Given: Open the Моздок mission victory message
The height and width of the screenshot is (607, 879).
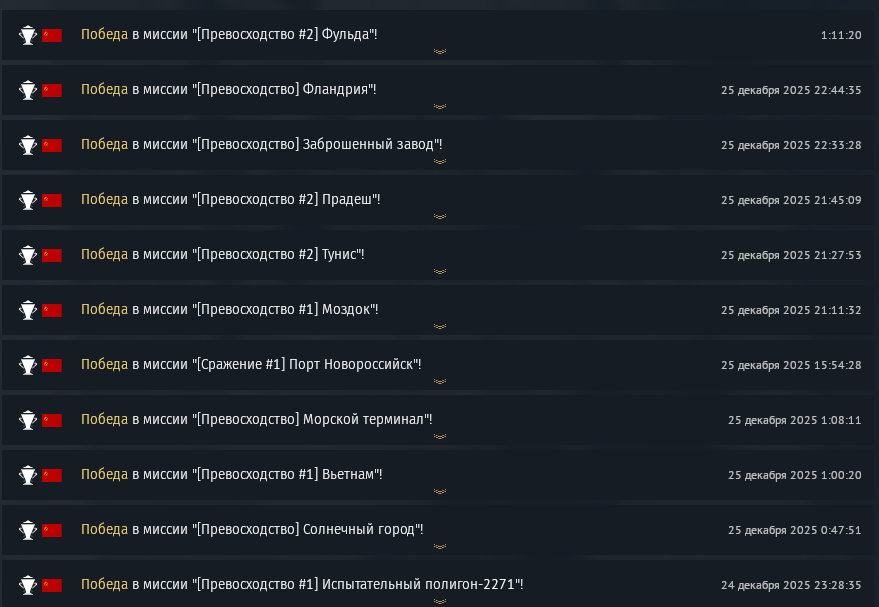Looking at the screenshot, I should pyautogui.click(x=230, y=310).
